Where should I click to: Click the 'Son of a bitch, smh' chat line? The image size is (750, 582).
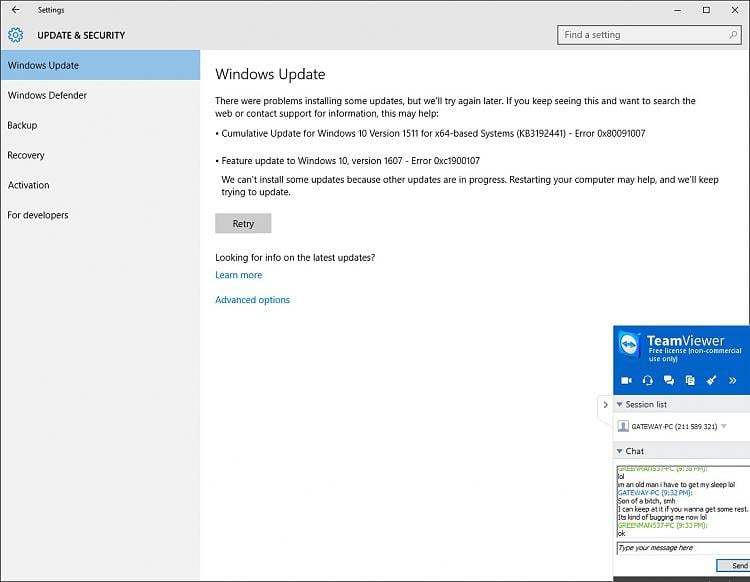coord(646,501)
